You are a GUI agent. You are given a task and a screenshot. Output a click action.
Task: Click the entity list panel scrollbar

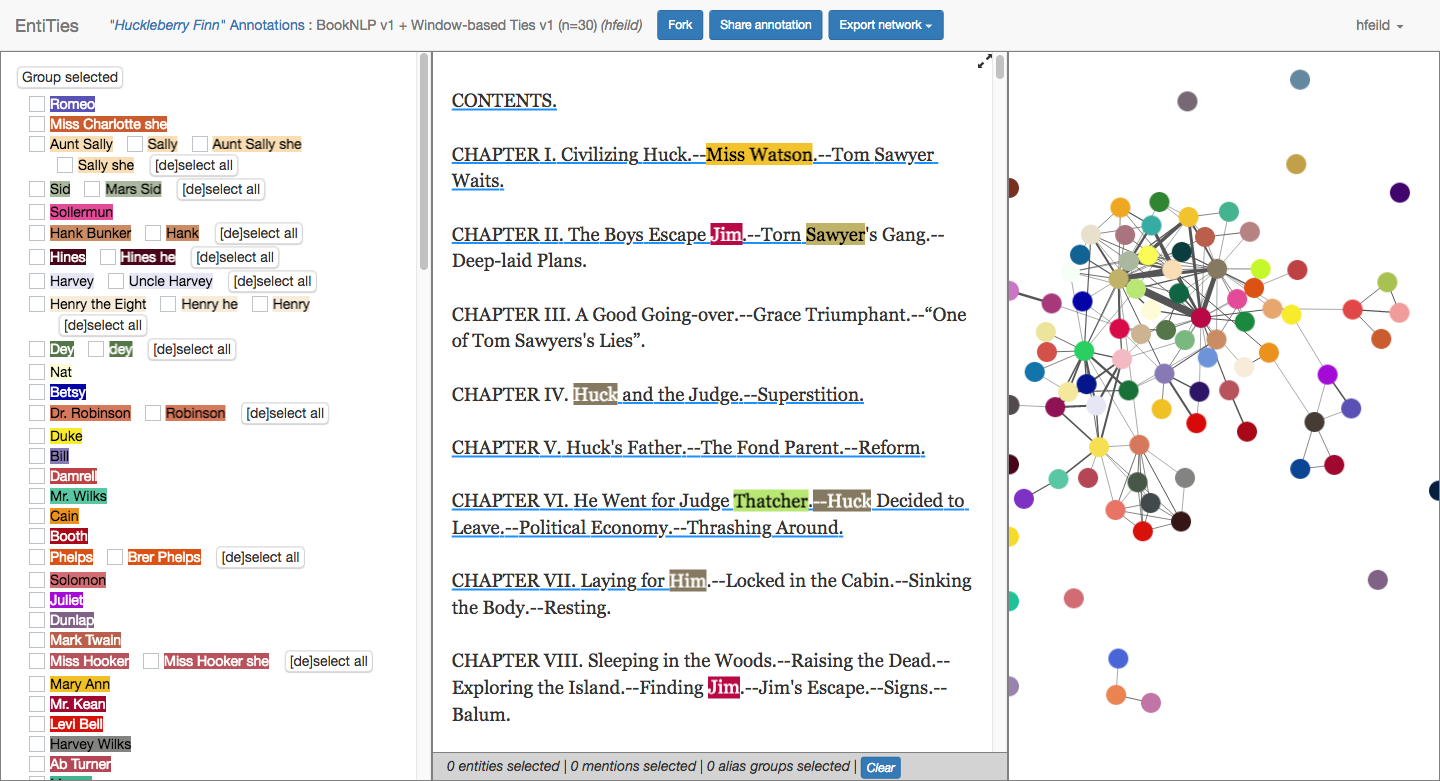pos(424,160)
